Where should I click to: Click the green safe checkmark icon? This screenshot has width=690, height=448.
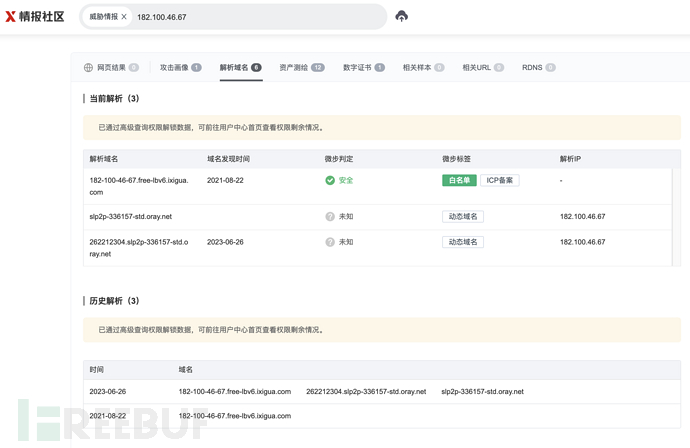(330, 181)
